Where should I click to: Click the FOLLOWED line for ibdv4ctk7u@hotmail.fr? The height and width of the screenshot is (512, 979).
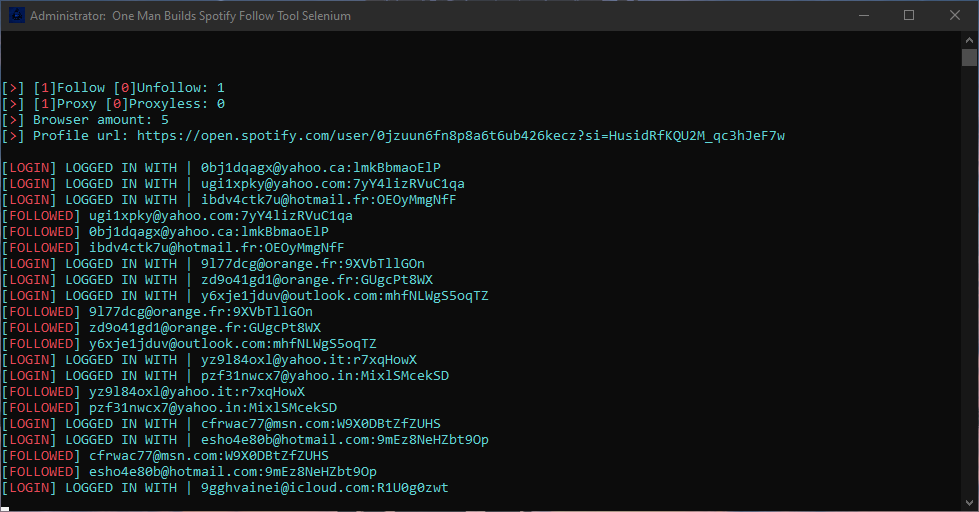pyautogui.click(x=173, y=248)
